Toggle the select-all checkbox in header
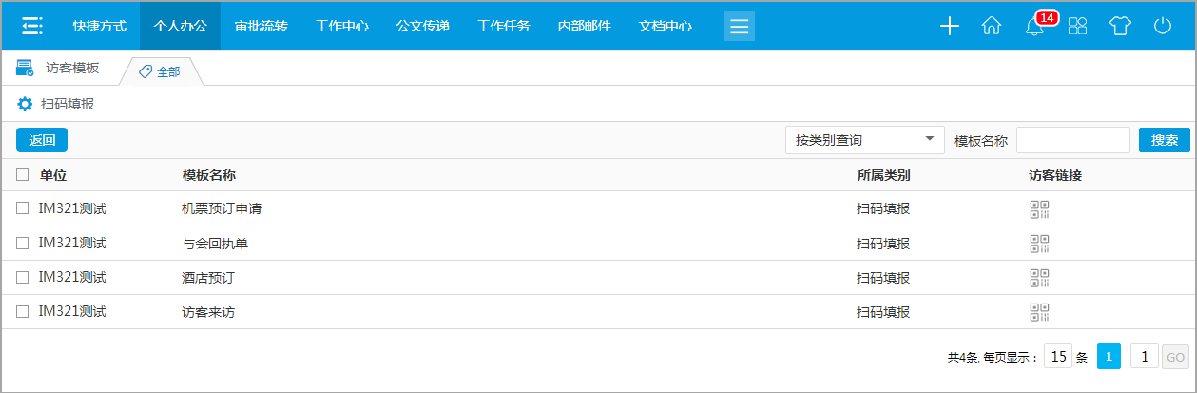1197x393 pixels. pyautogui.click(x=23, y=175)
